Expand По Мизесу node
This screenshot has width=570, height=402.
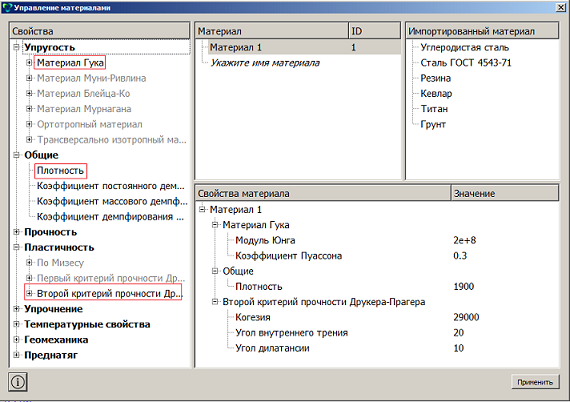(29, 262)
